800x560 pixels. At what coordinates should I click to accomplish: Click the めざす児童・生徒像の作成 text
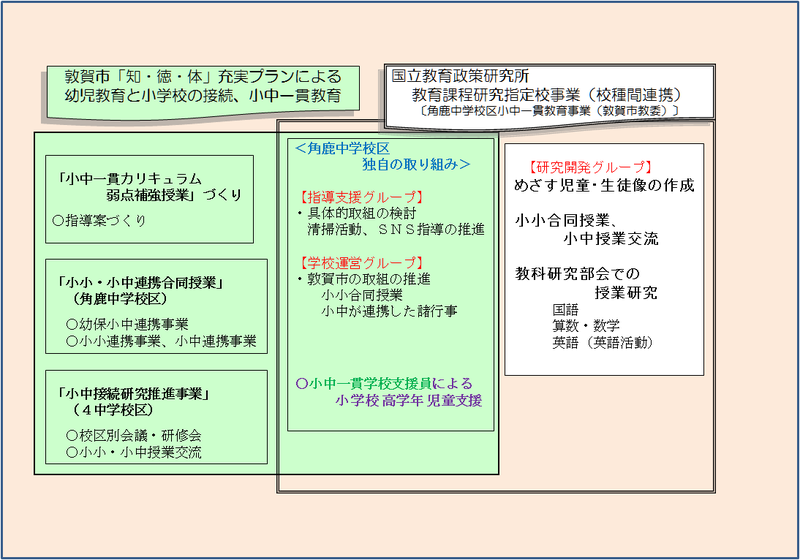[x=603, y=185]
